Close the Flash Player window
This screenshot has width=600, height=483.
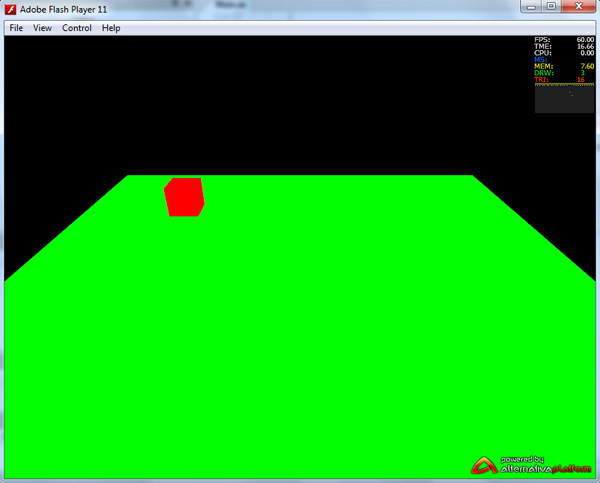coord(579,7)
